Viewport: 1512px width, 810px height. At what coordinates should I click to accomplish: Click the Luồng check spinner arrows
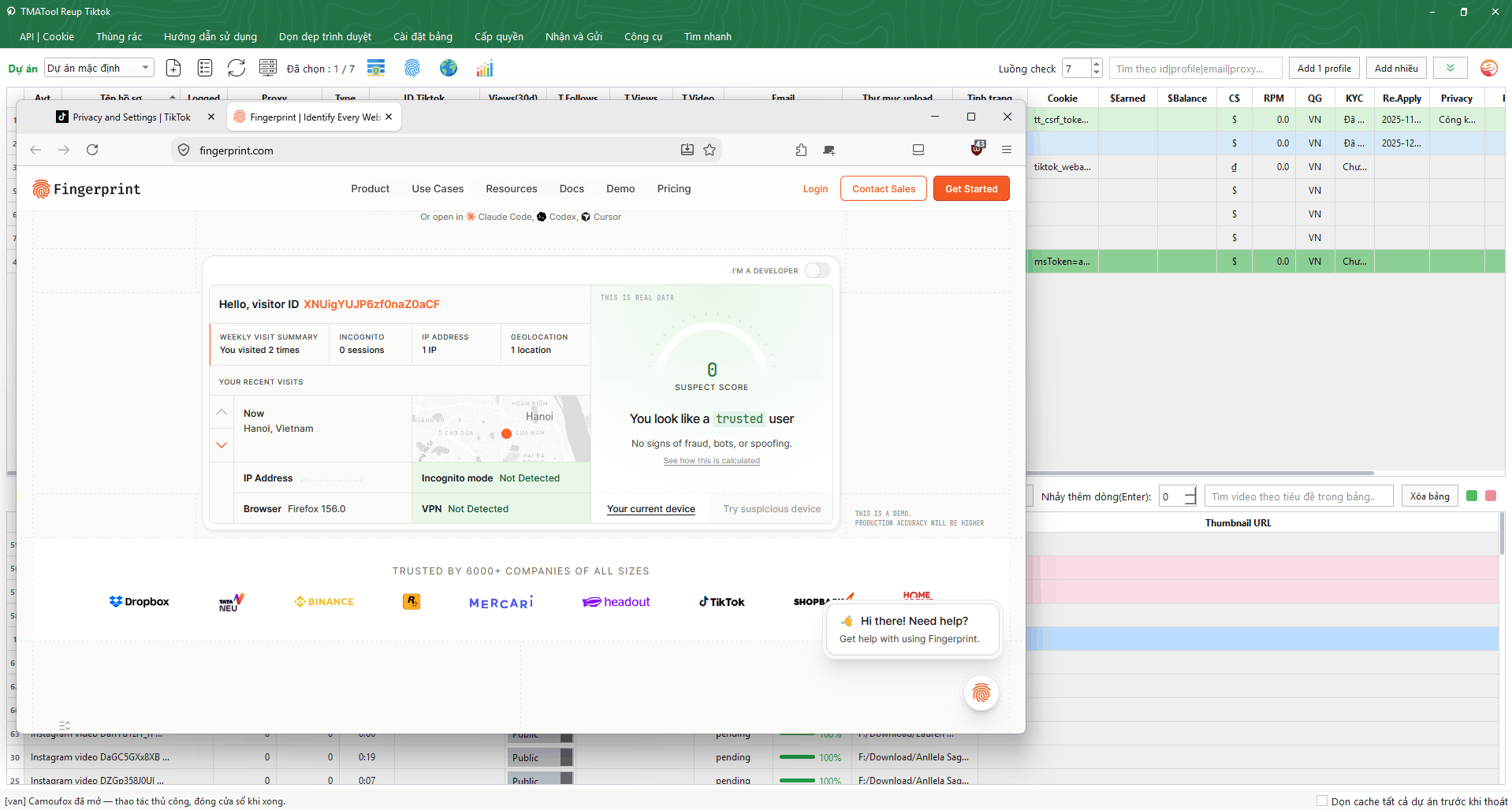[1096, 69]
